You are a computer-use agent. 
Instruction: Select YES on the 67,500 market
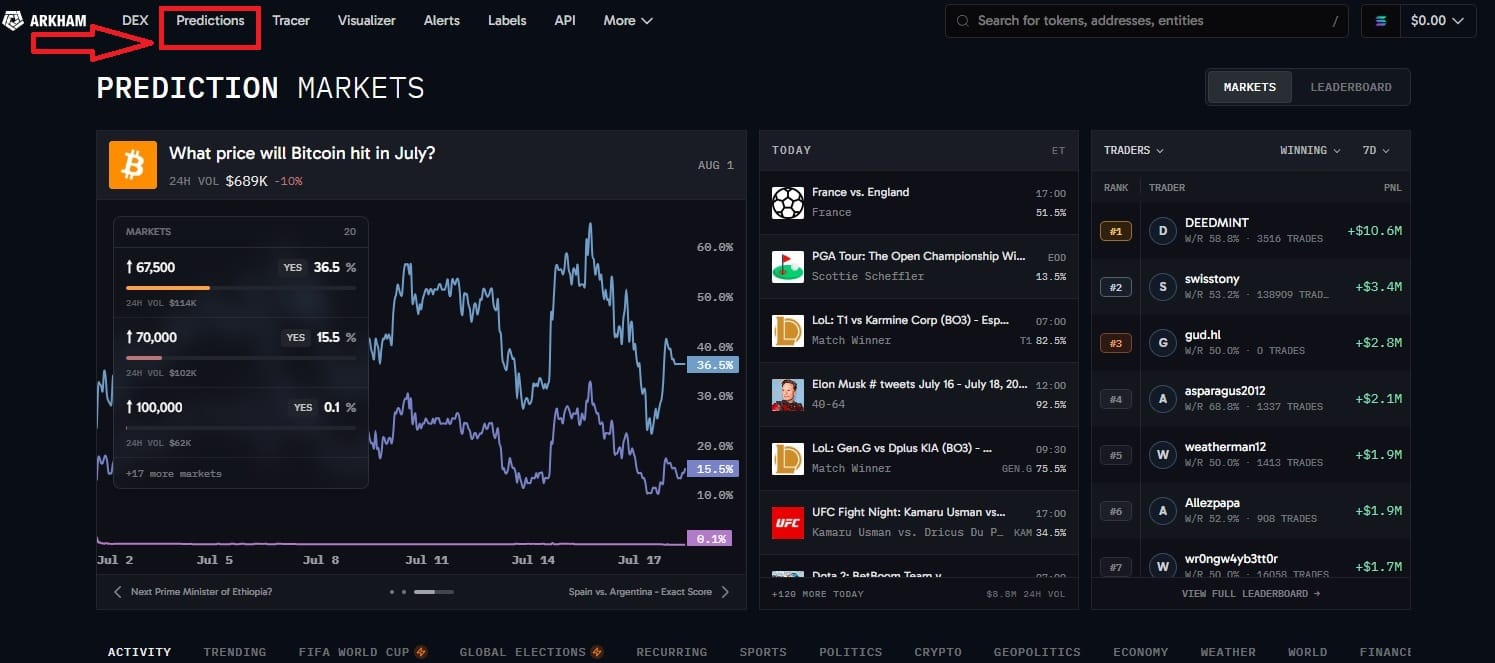[293, 267]
